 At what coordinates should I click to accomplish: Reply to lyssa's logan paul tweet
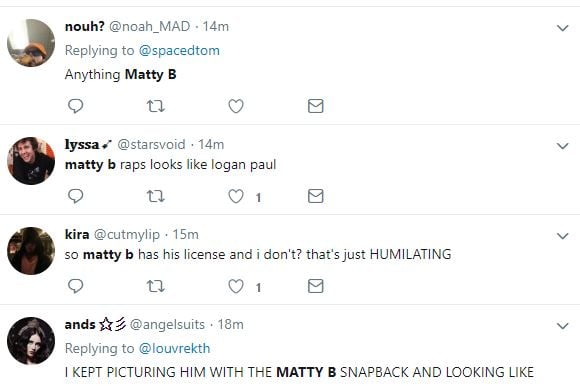click(75, 196)
